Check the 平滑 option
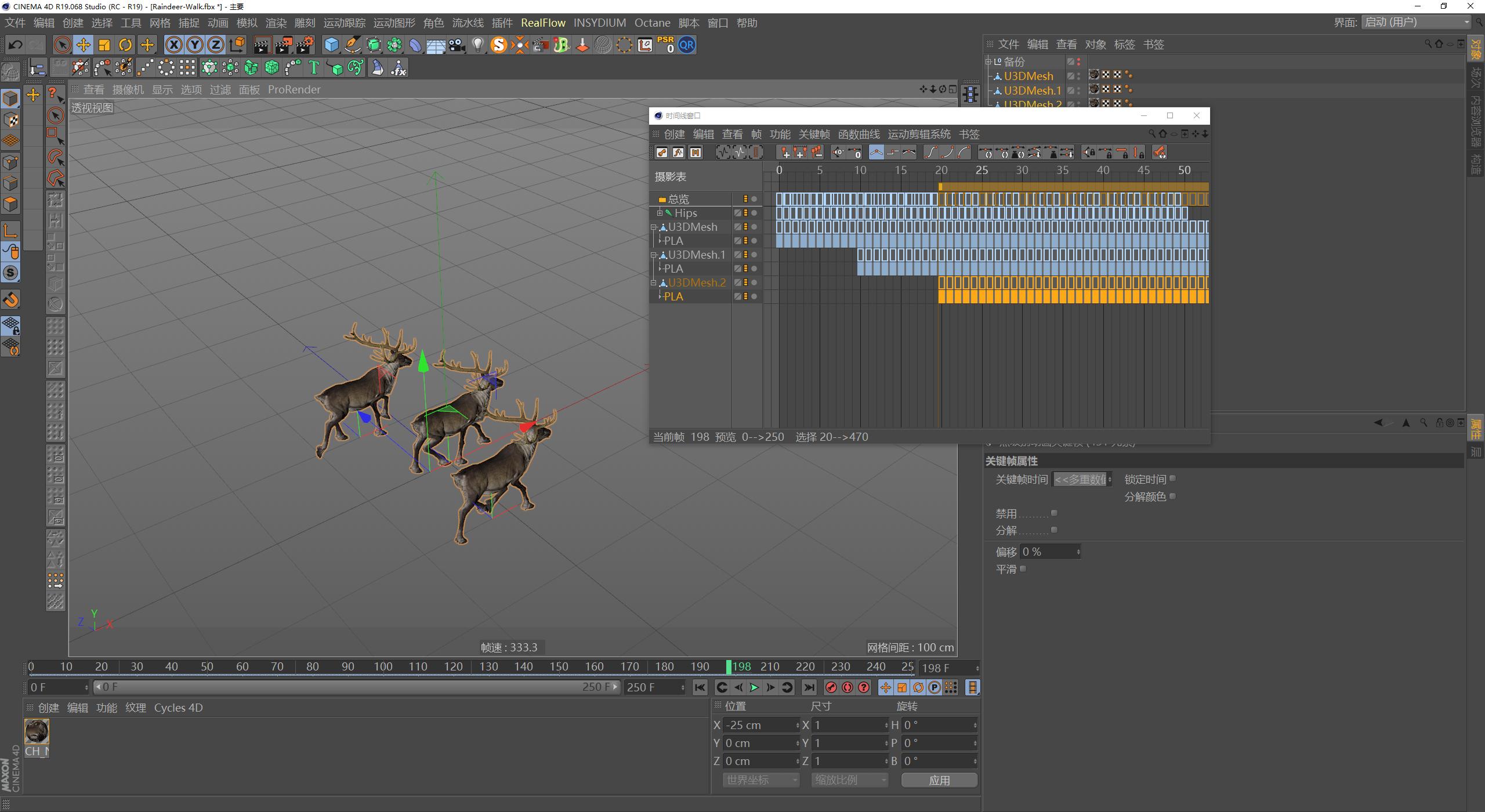This screenshot has width=1485, height=812. (x=1023, y=568)
